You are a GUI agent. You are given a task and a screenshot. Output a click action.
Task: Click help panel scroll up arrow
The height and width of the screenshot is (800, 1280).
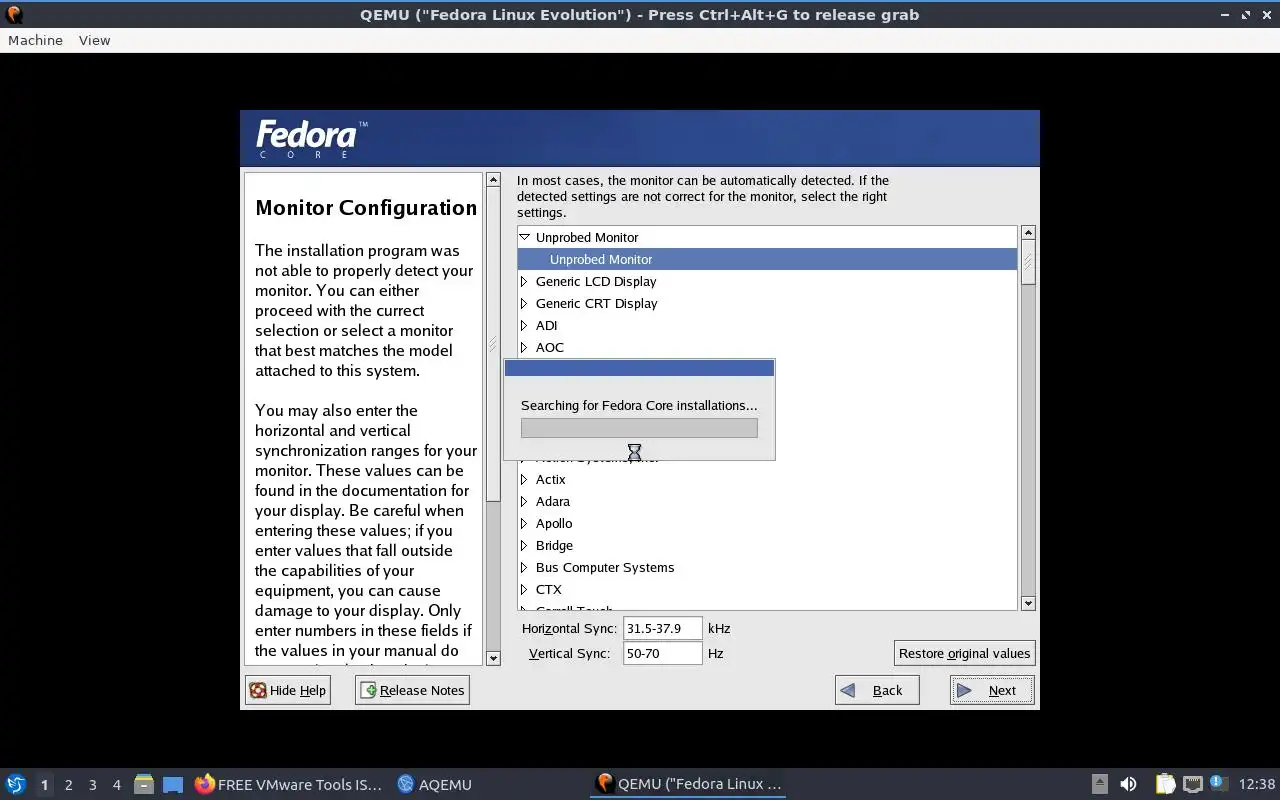(493, 180)
